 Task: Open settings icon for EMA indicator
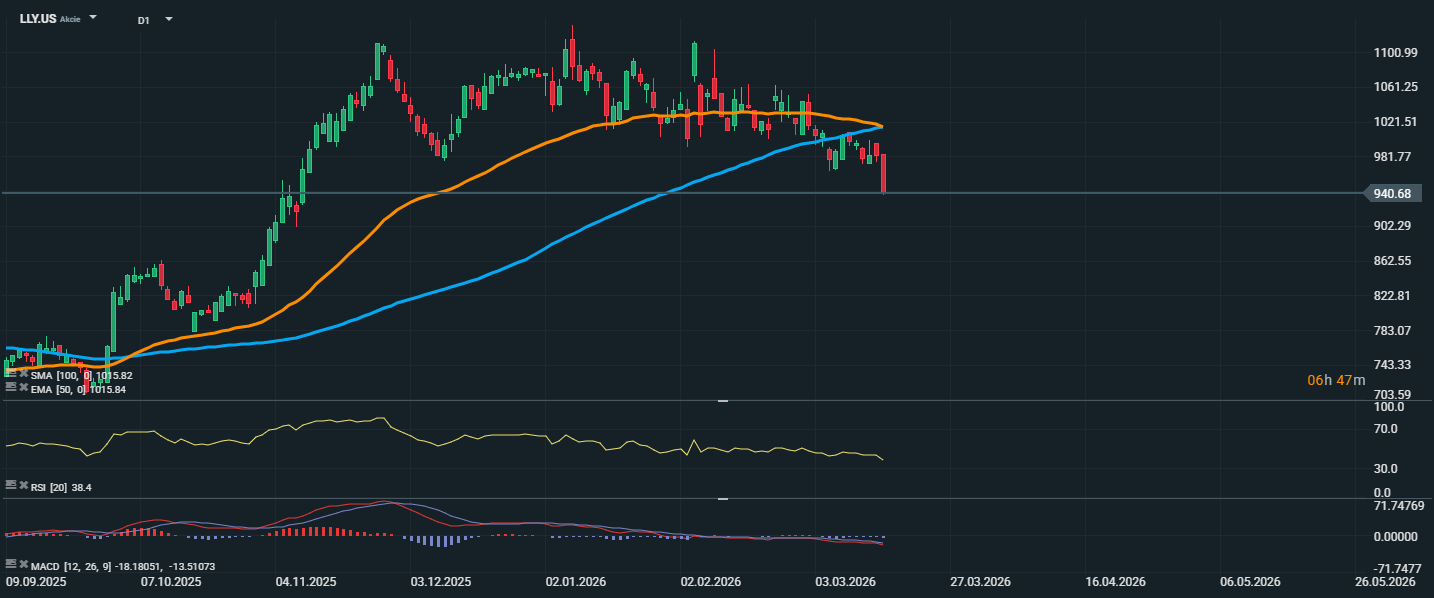point(10,388)
